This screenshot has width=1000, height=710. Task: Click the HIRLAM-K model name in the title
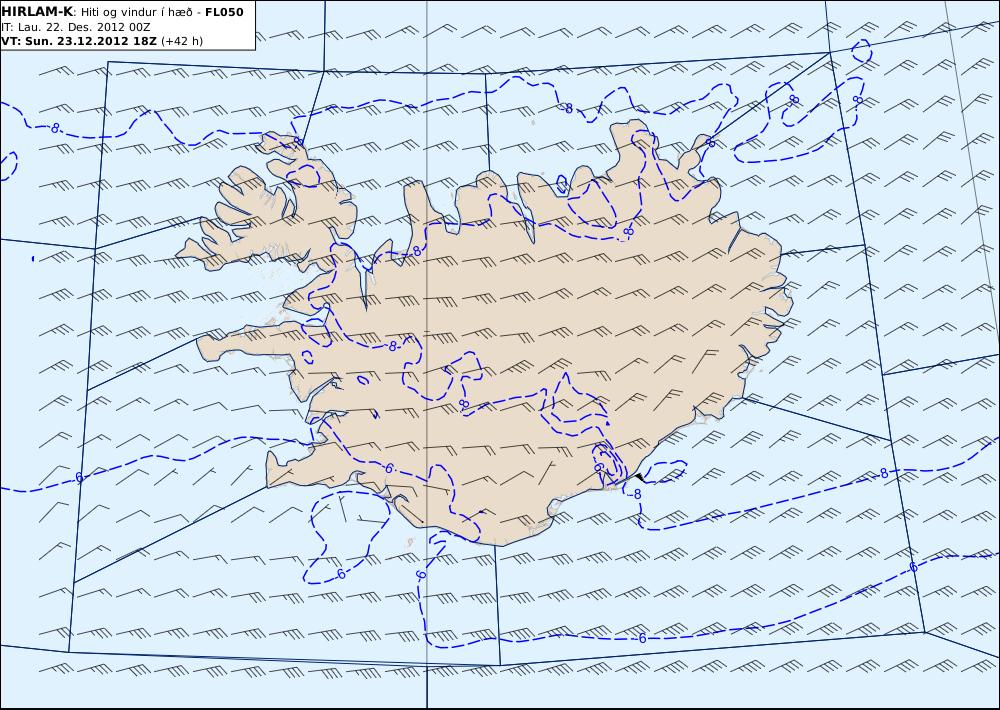point(37,12)
